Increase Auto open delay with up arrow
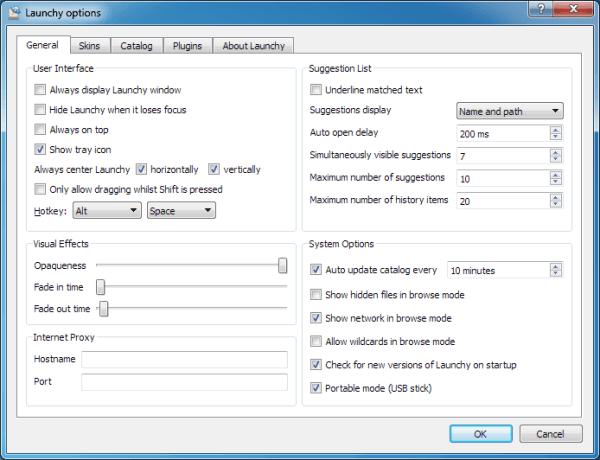Screen dimensions: 600x460 (x=556, y=130)
